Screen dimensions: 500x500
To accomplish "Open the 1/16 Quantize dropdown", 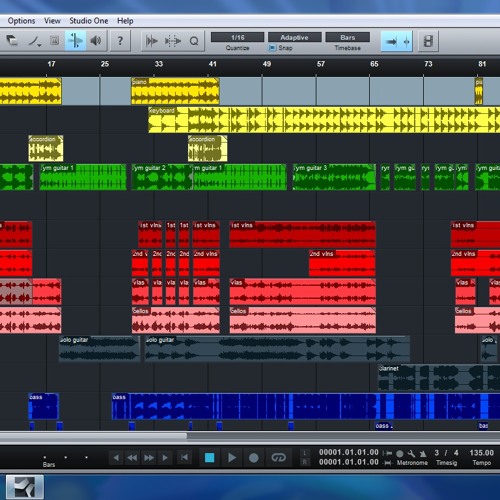I will 237,37.
